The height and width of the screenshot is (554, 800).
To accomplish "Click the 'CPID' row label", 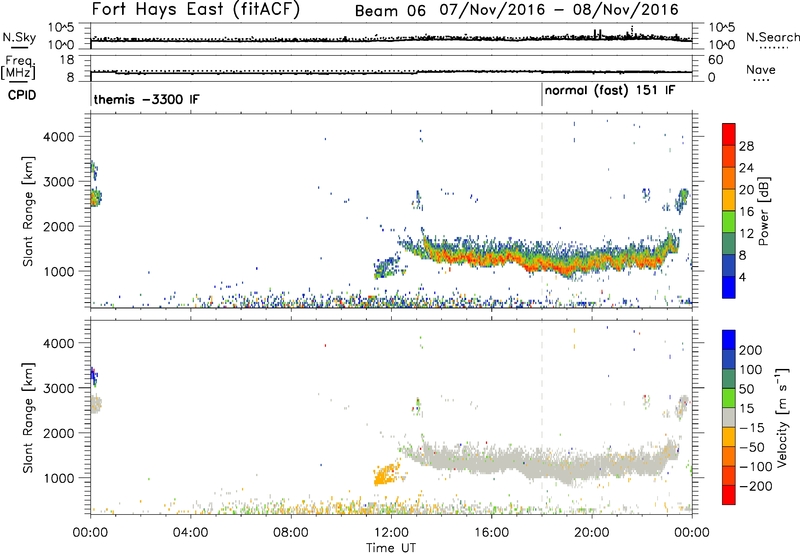I will tap(22, 95).
